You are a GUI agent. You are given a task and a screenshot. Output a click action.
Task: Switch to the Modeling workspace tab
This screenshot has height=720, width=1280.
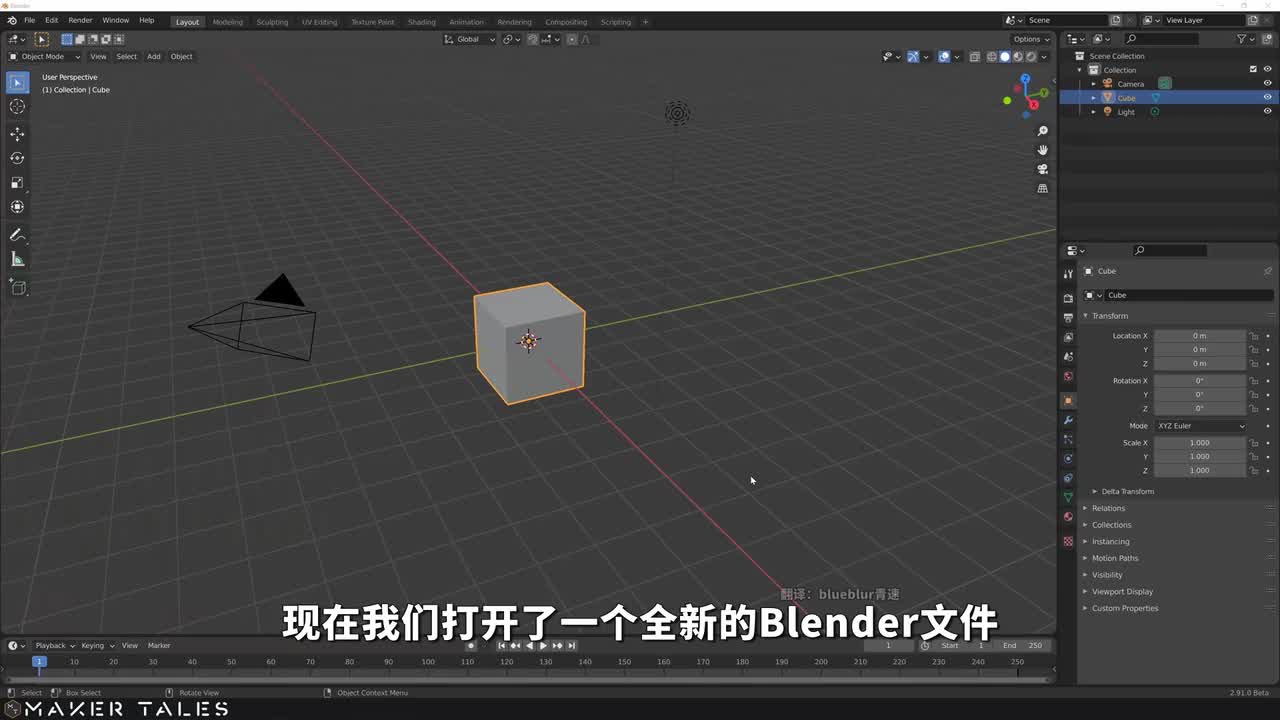227,22
